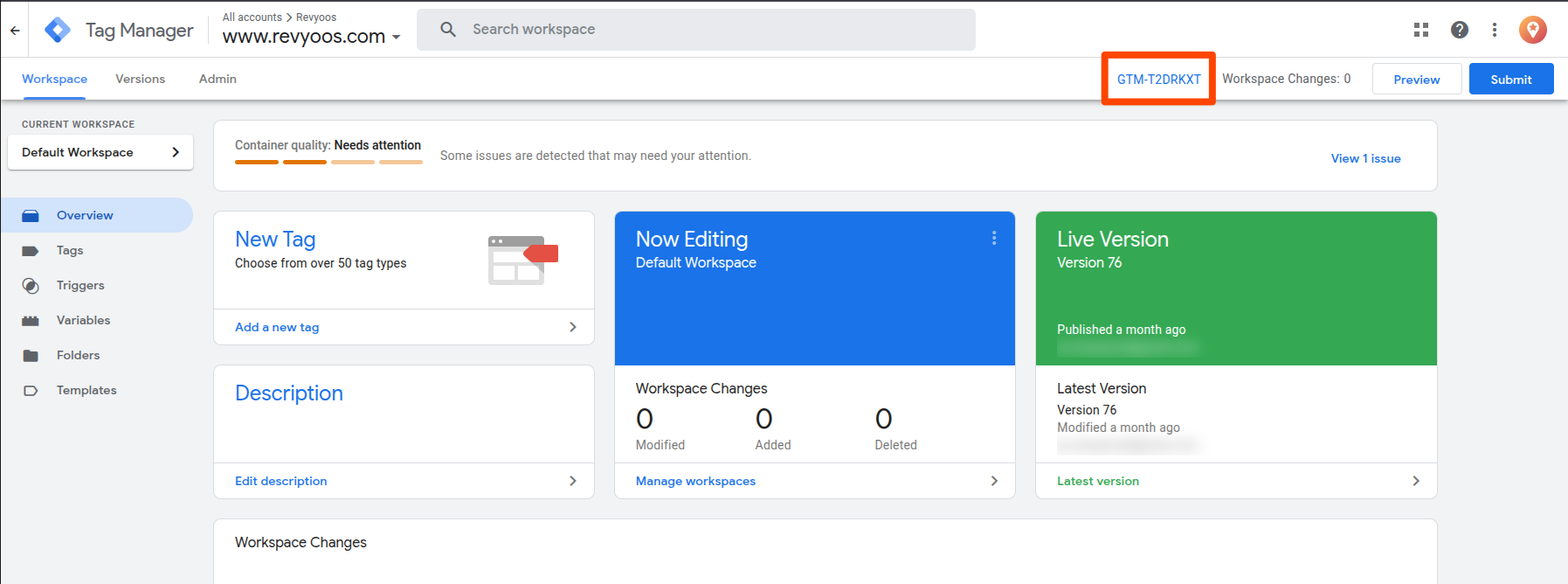Open the View 1 issue link
The height and width of the screenshot is (584, 1568).
click(1365, 158)
